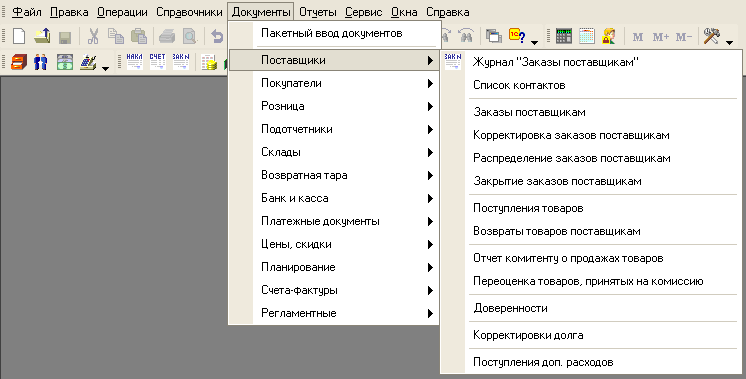
Task: Click the НАКЛ waybill toolbar icon
Action: 135,62
